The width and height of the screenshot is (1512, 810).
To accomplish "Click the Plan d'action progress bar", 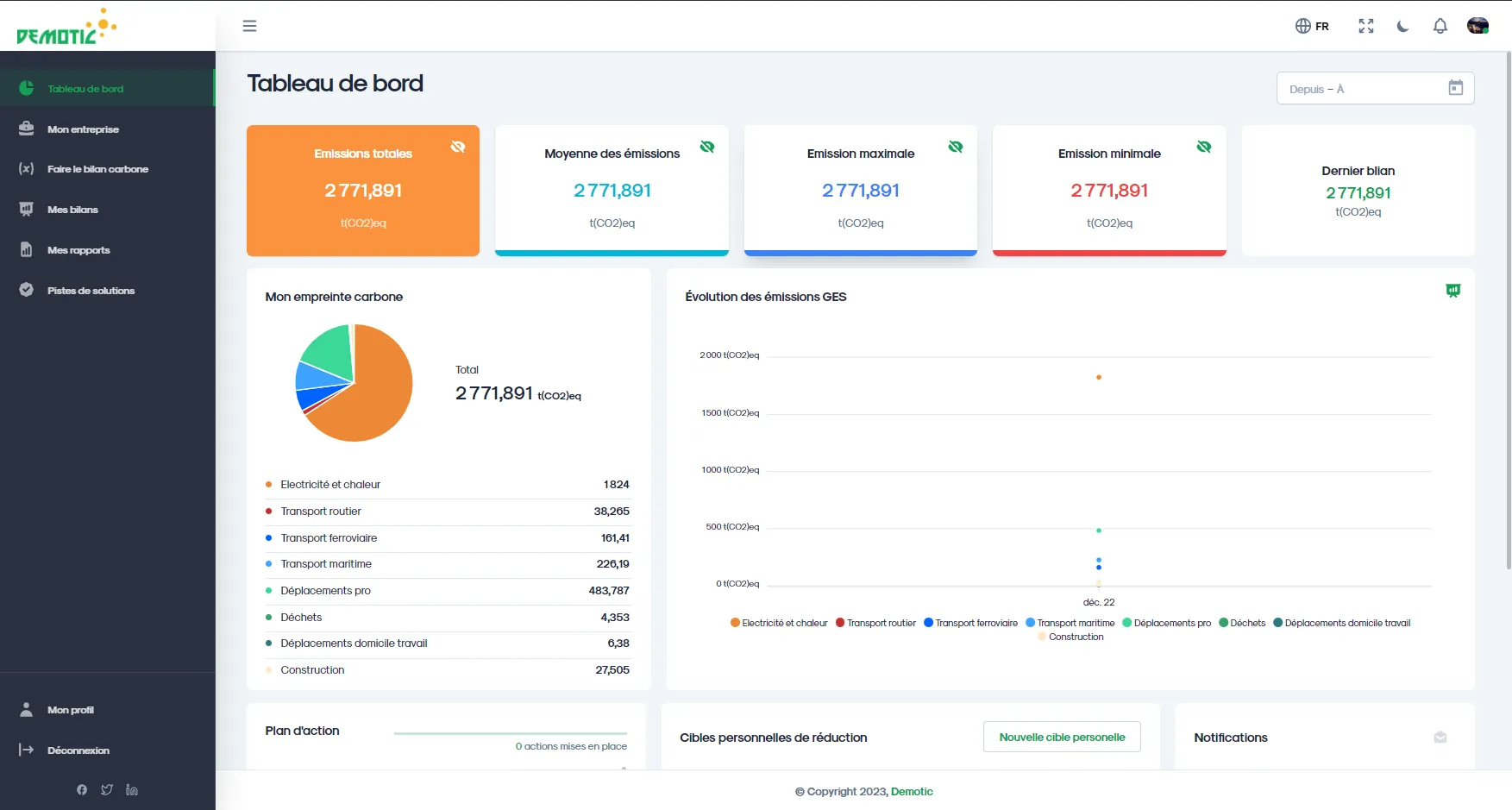I will 511,733.
